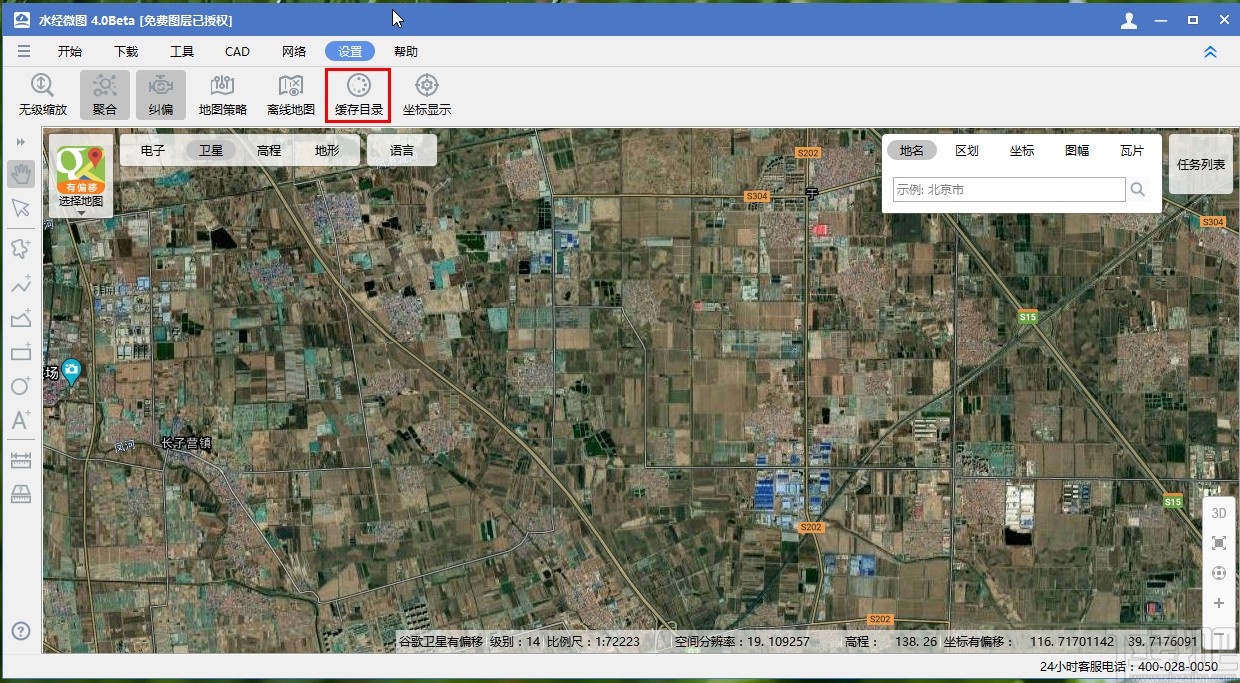Open the 缓存目录 cache directory setting
1240x683 pixels.
tap(359, 95)
